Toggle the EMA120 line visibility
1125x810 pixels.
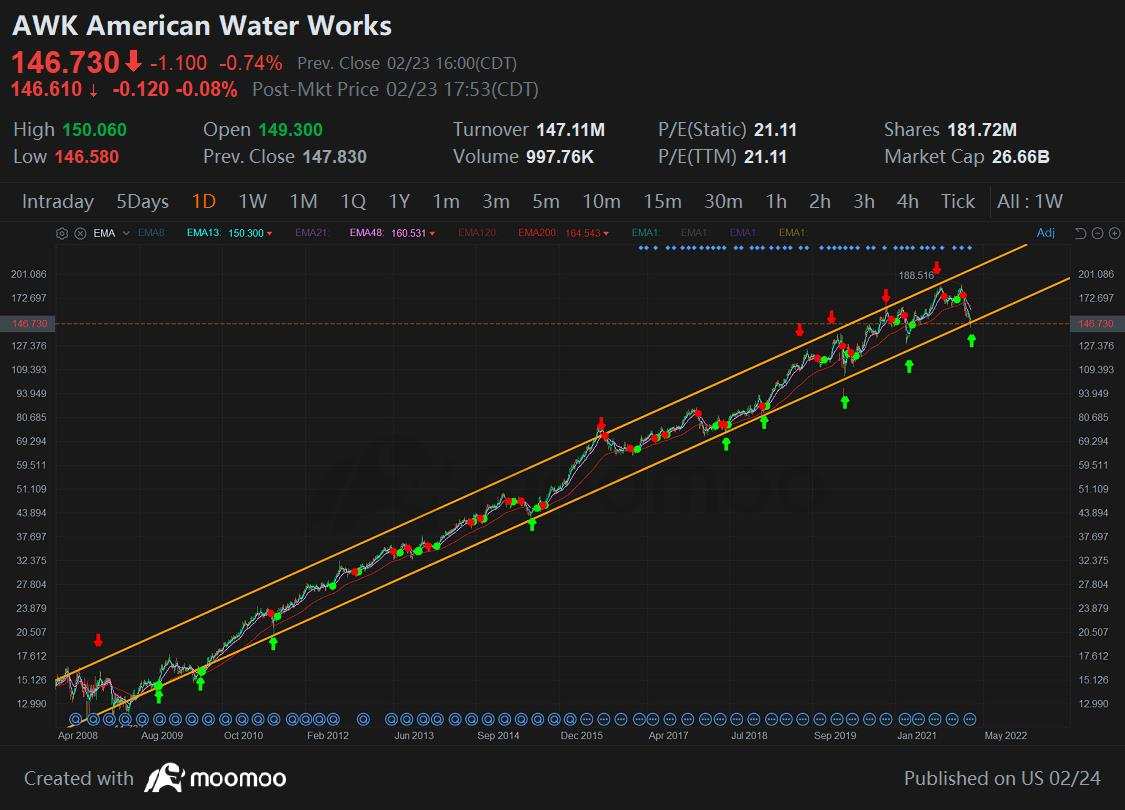click(x=477, y=233)
